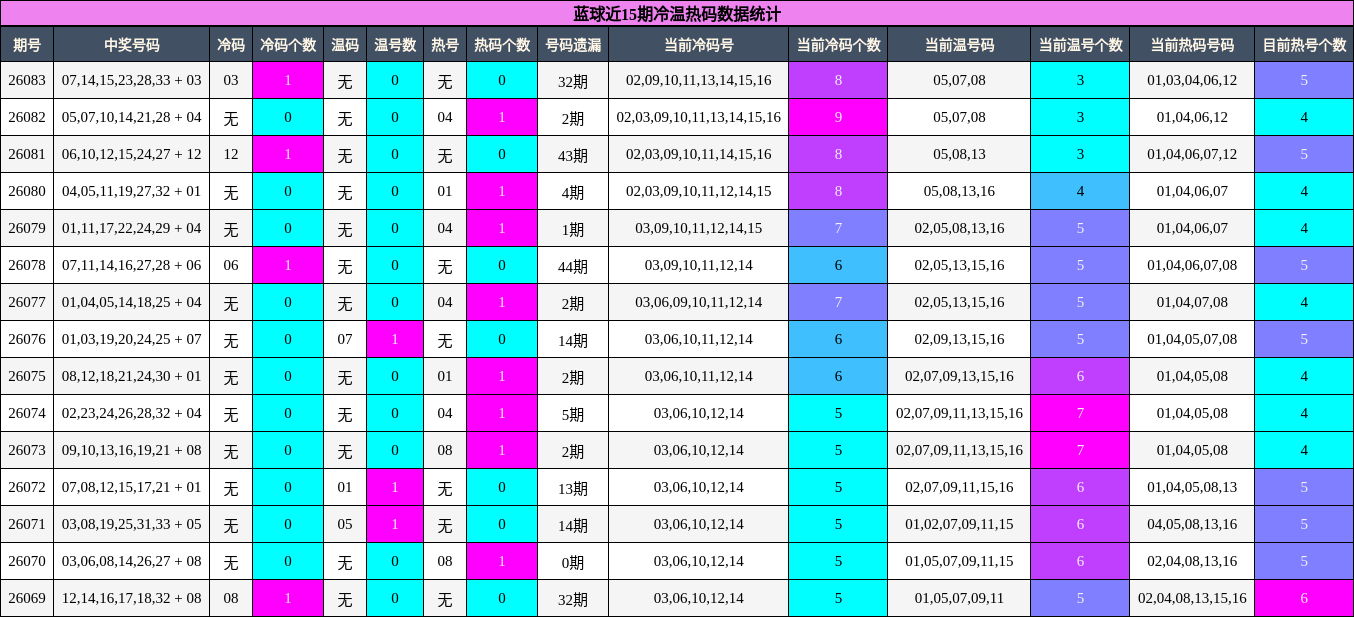Viewport: 1354px width, 617px height.
Task: Select period number 26077
Action: [27, 302]
